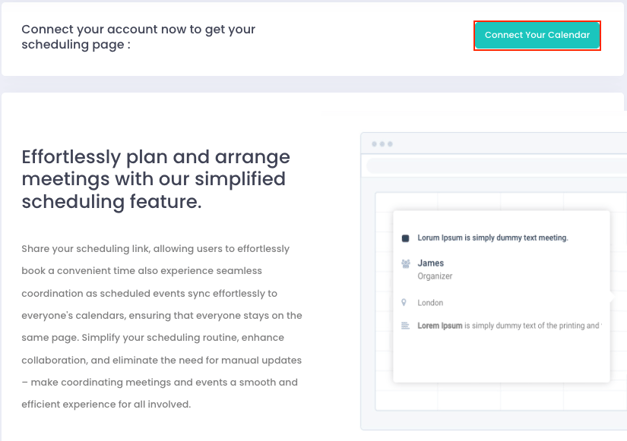Viewport: 627px width, 441px height.
Task: Click the third browser window dot
Action: [390, 144]
